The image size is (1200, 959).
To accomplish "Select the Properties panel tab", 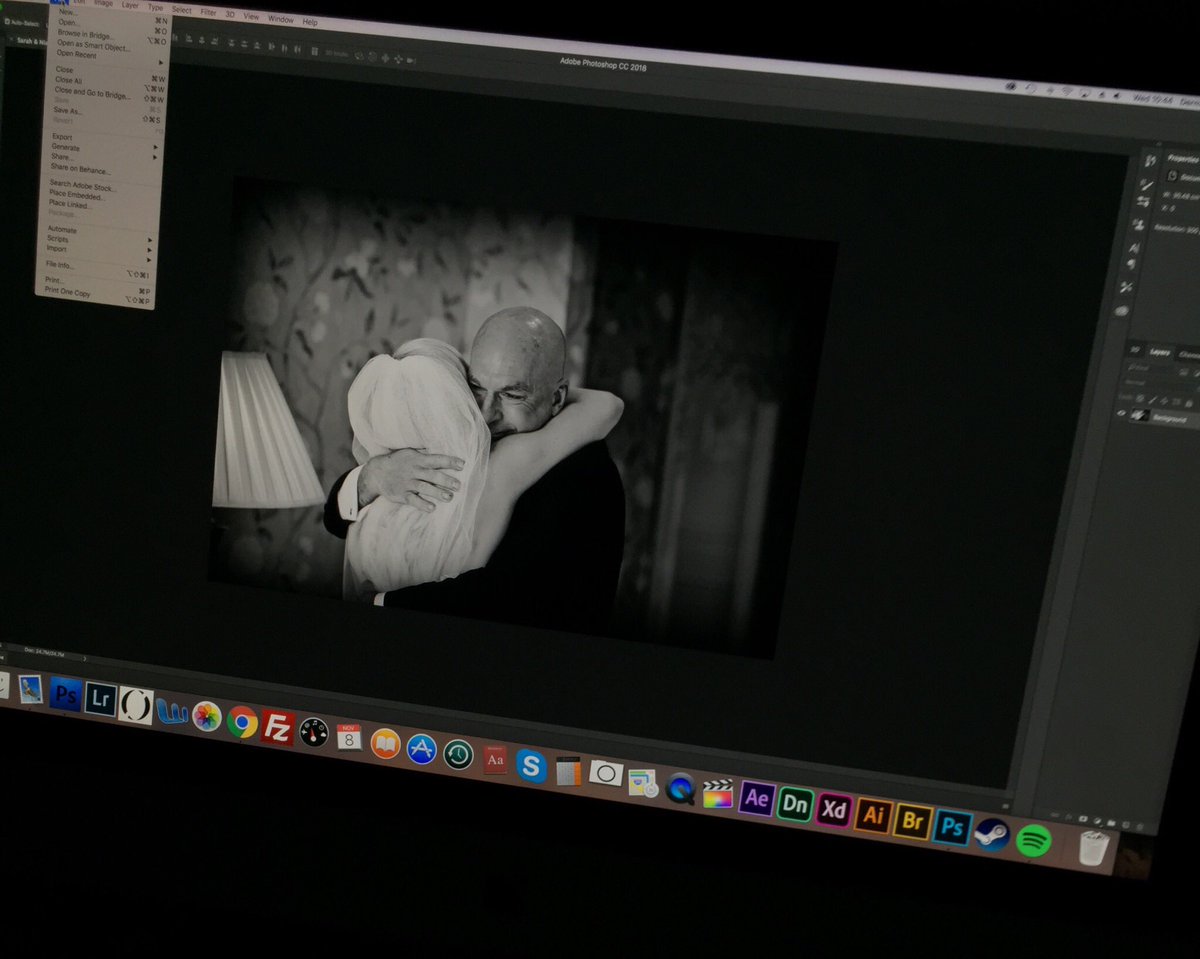I will click(1184, 159).
